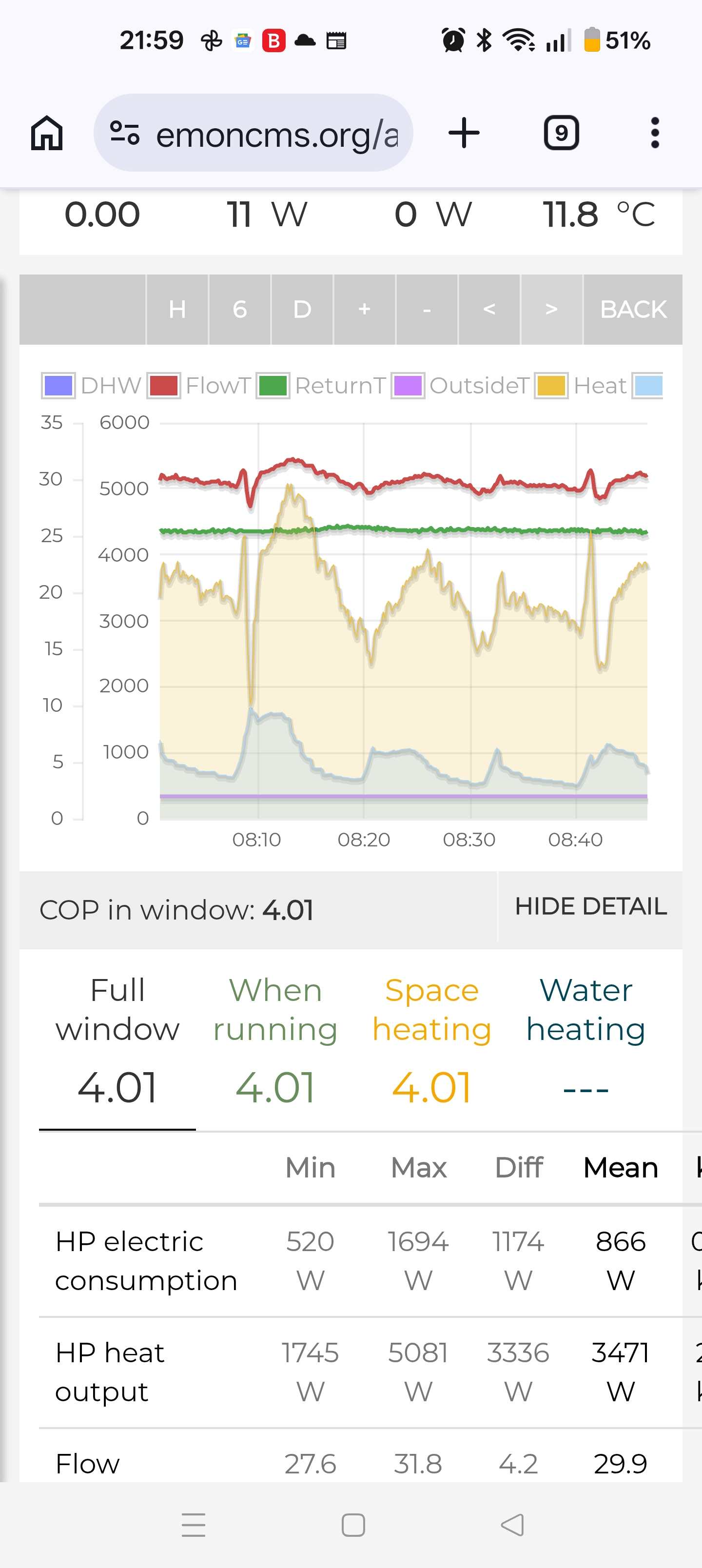Viewport: 702px width, 1568px height.
Task: Open a new tab with plus icon
Action: 464,133
